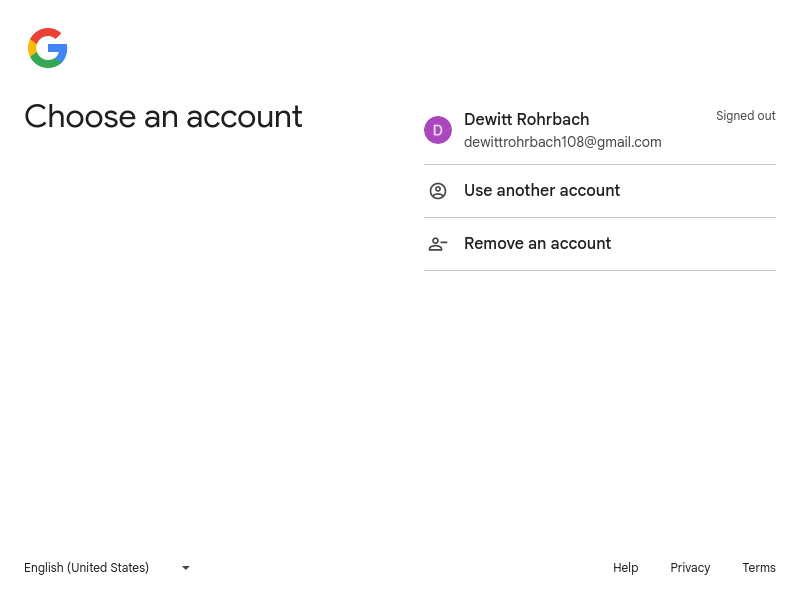The image size is (800, 600).
Task: Select the Dewitt Rohrbach account name
Action: tap(526, 120)
